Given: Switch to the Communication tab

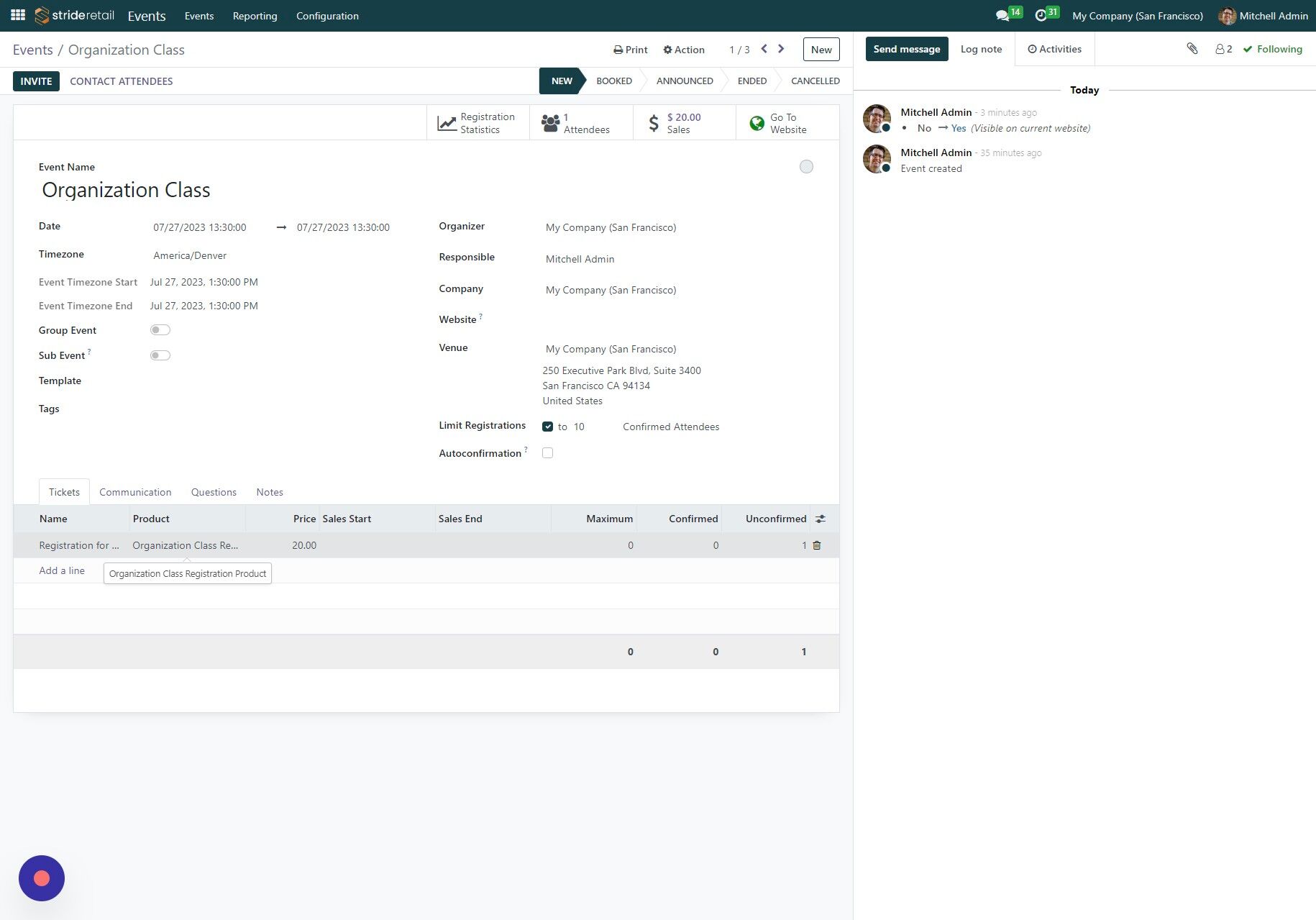Looking at the screenshot, I should click(x=135, y=492).
